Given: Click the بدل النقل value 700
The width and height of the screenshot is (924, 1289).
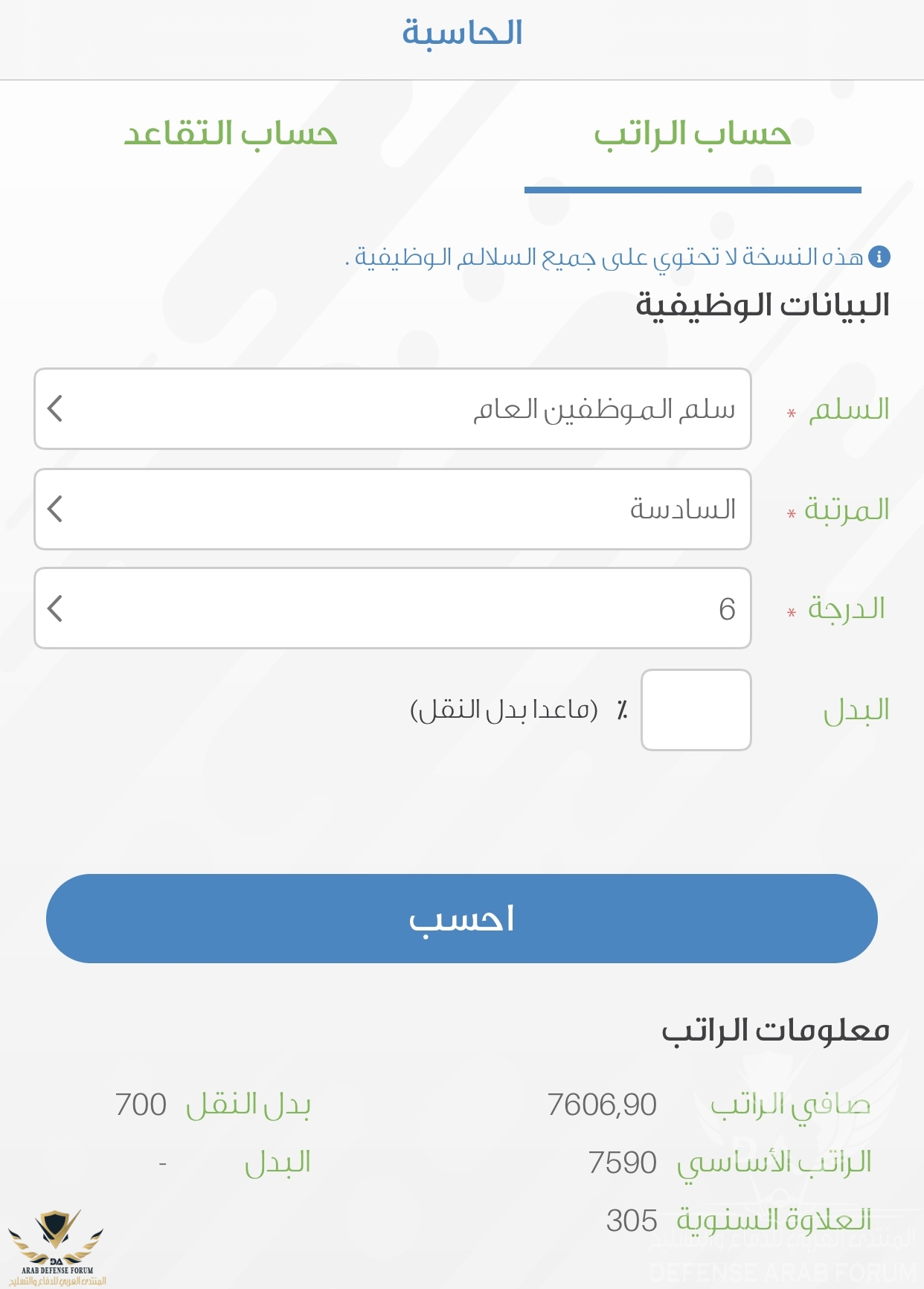Looking at the screenshot, I should coord(141,1105).
